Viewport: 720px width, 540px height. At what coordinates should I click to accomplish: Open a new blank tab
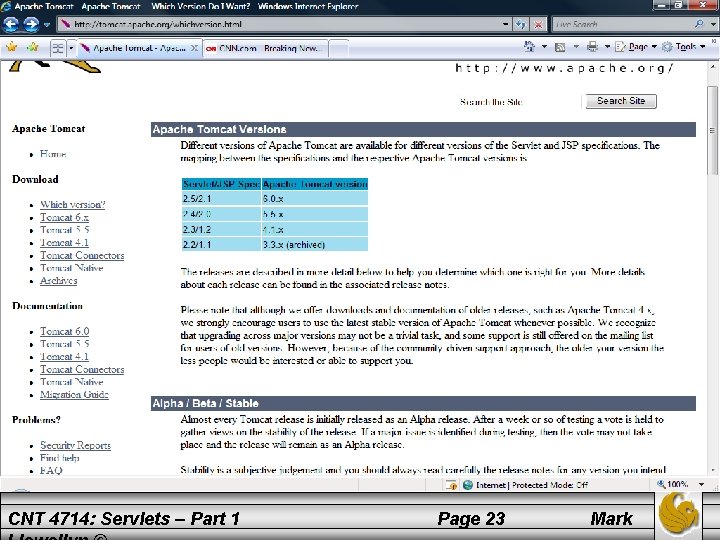point(338,49)
